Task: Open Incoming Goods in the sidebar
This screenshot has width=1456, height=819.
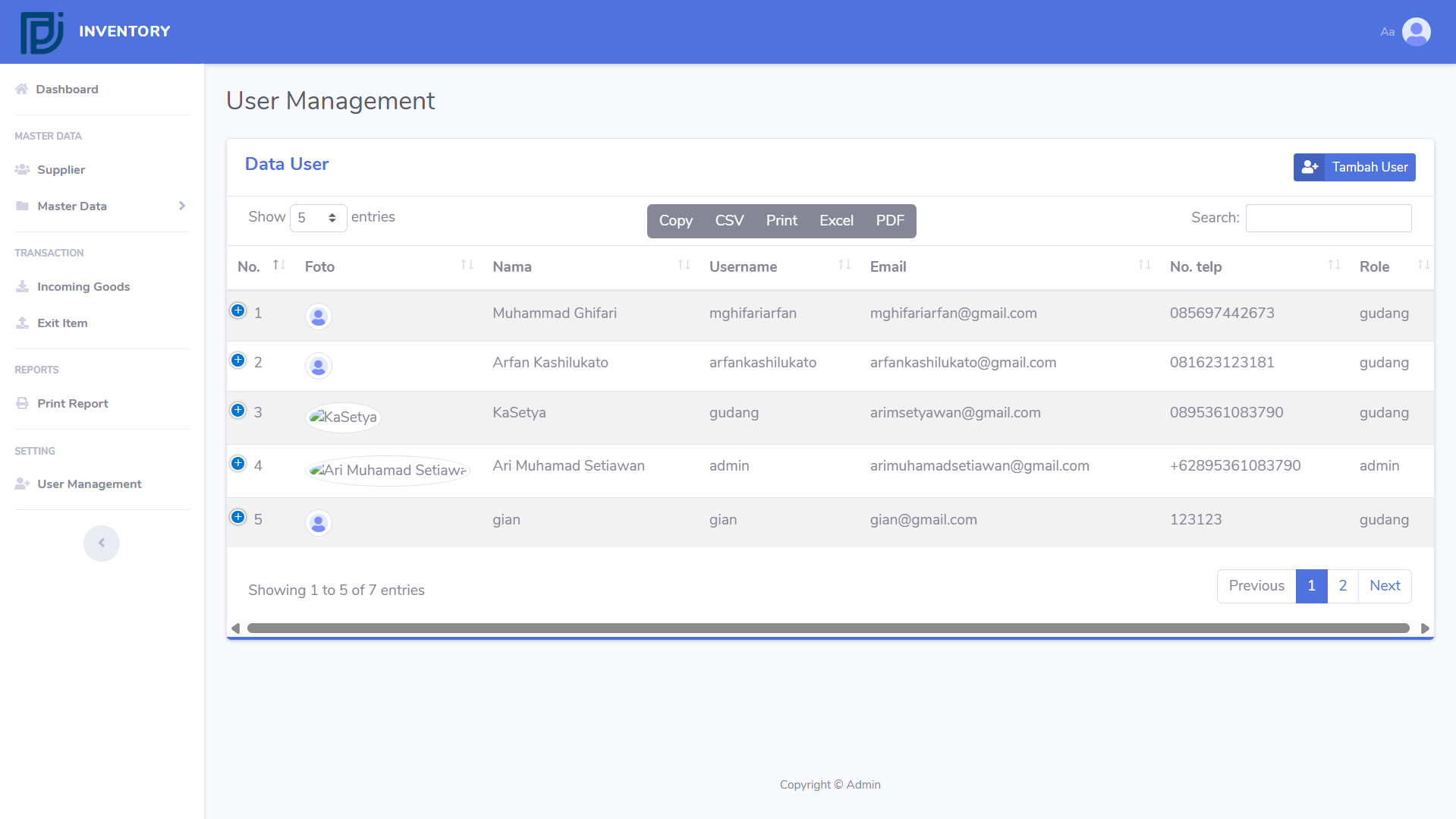Action: [x=83, y=286]
